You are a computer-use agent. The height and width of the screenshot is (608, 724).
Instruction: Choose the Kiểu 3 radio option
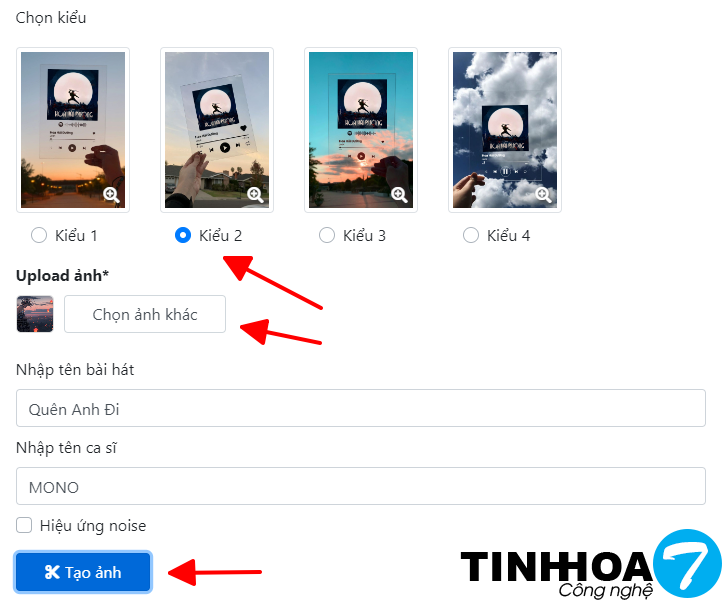pyautogui.click(x=327, y=235)
